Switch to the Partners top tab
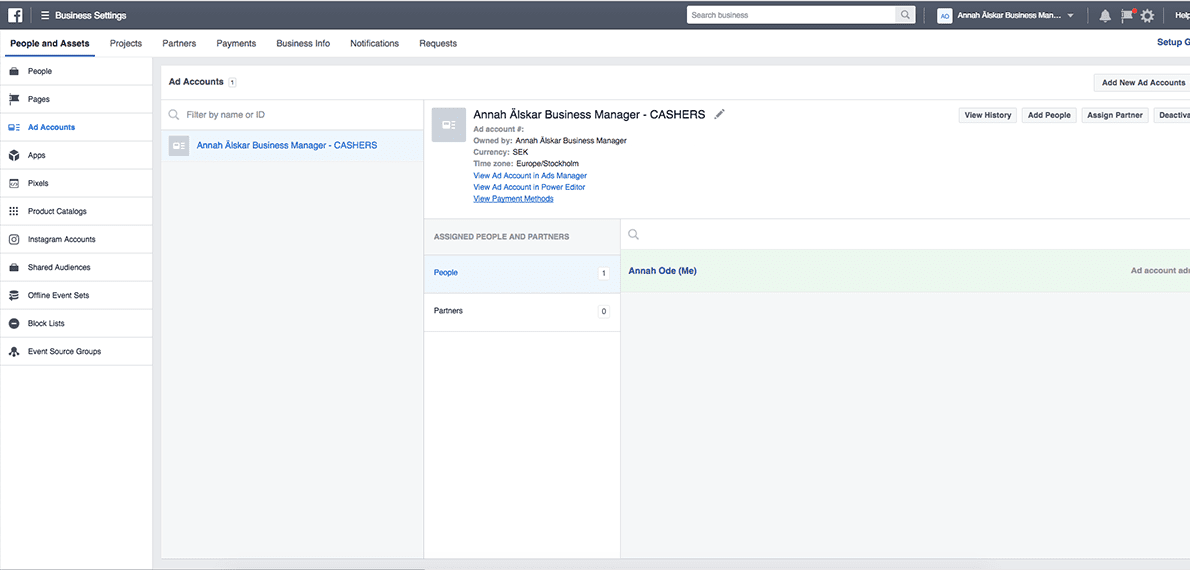This screenshot has height=570, width=1190. tap(179, 44)
